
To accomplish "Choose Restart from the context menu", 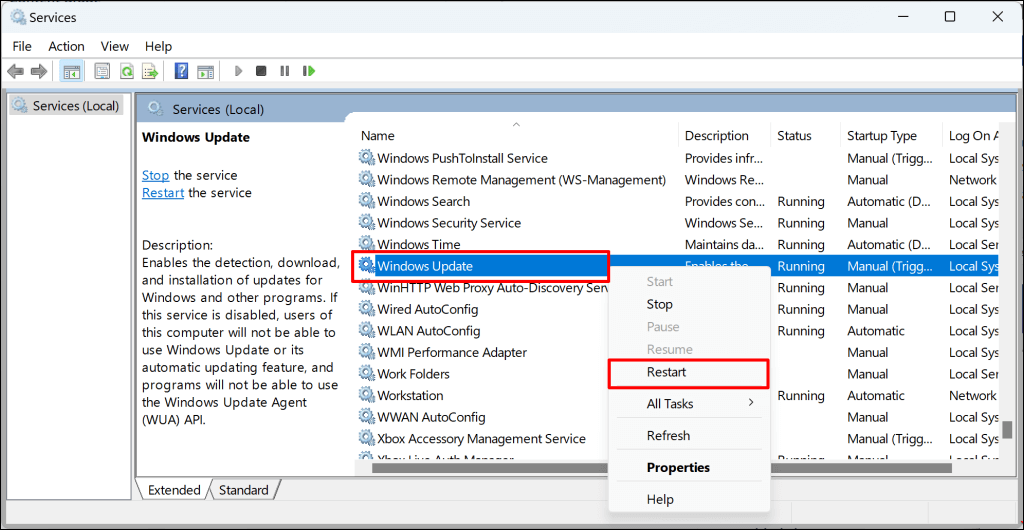I will coord(689,372).
